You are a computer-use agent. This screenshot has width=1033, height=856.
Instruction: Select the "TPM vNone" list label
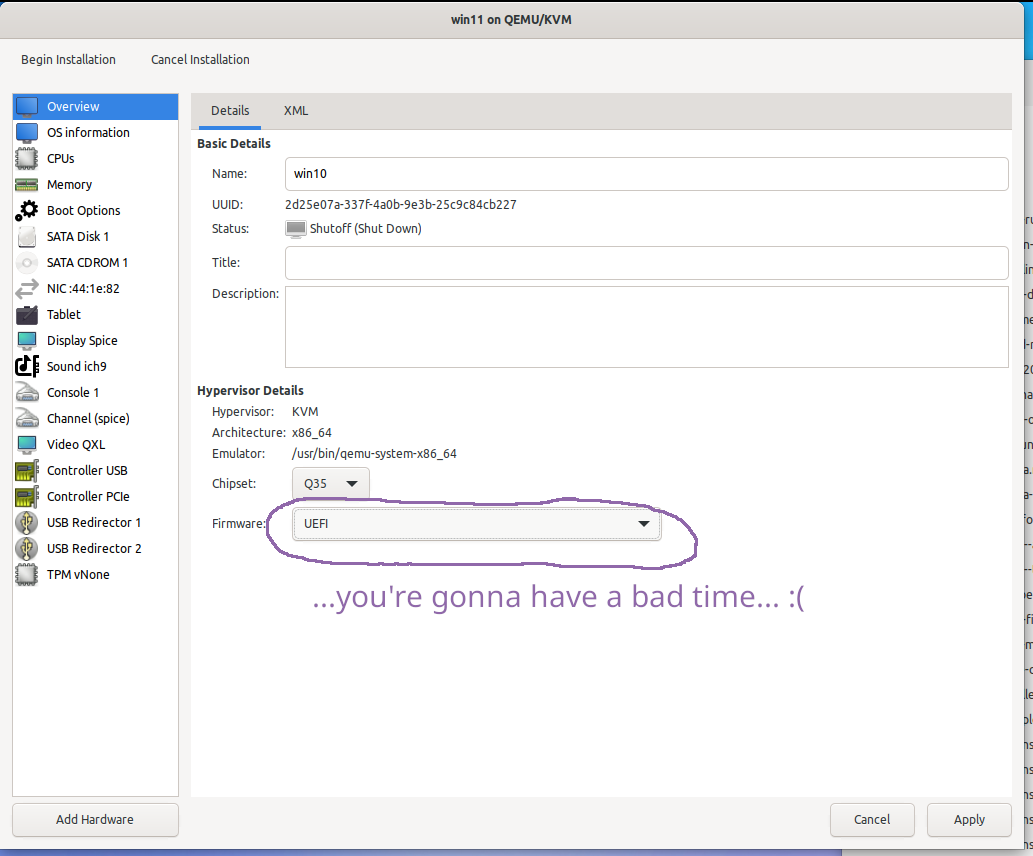[x=78, y=575]
